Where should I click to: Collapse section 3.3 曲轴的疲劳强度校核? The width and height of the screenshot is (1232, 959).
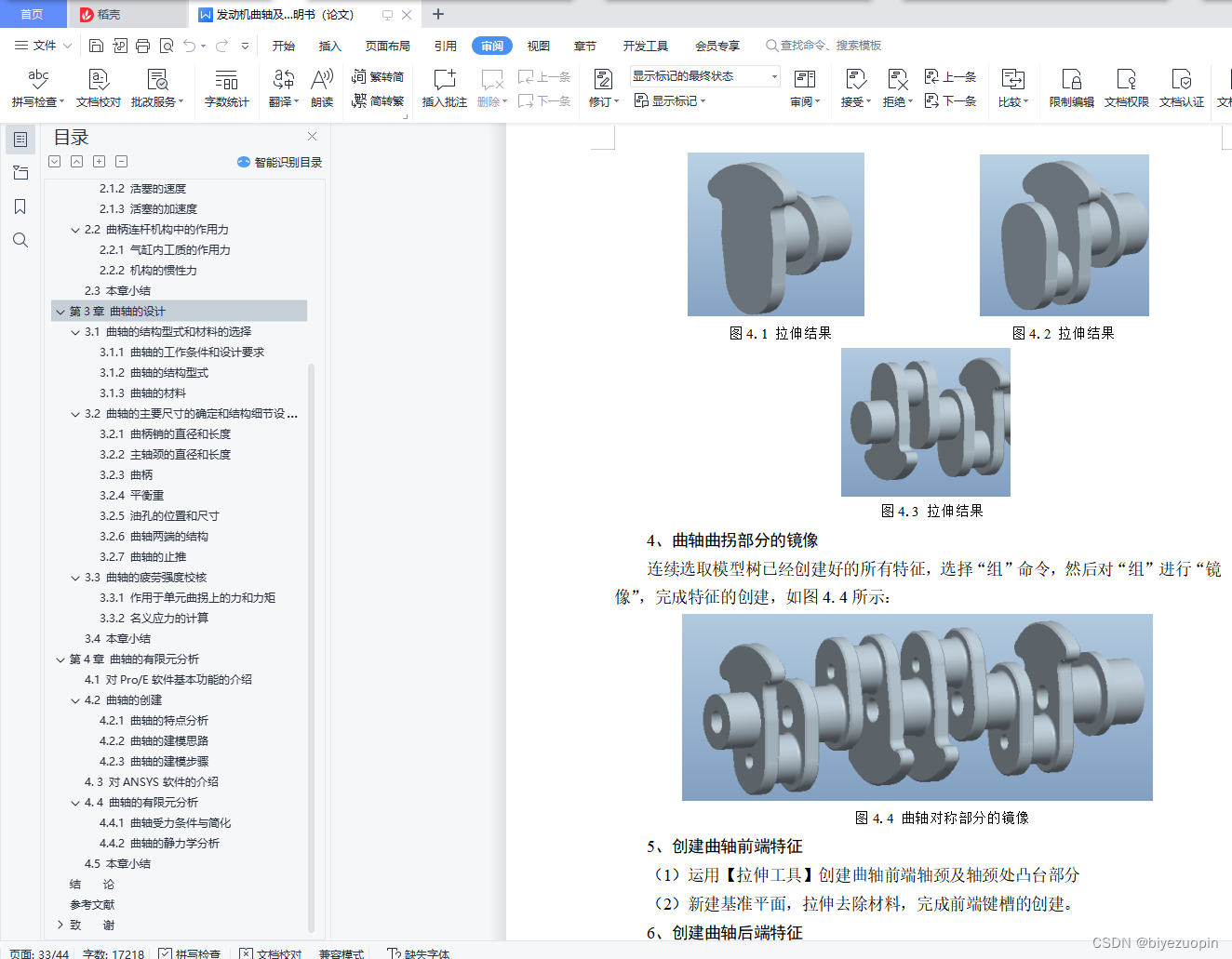[x=75, y=578]
